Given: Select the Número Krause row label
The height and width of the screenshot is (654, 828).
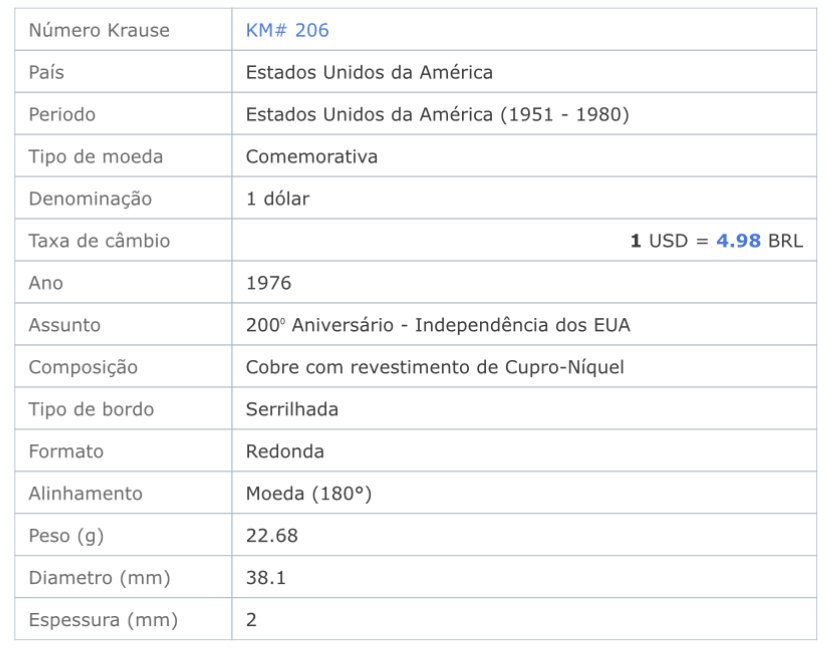Looking at the screenshot, I should click(x=99, y=30).
